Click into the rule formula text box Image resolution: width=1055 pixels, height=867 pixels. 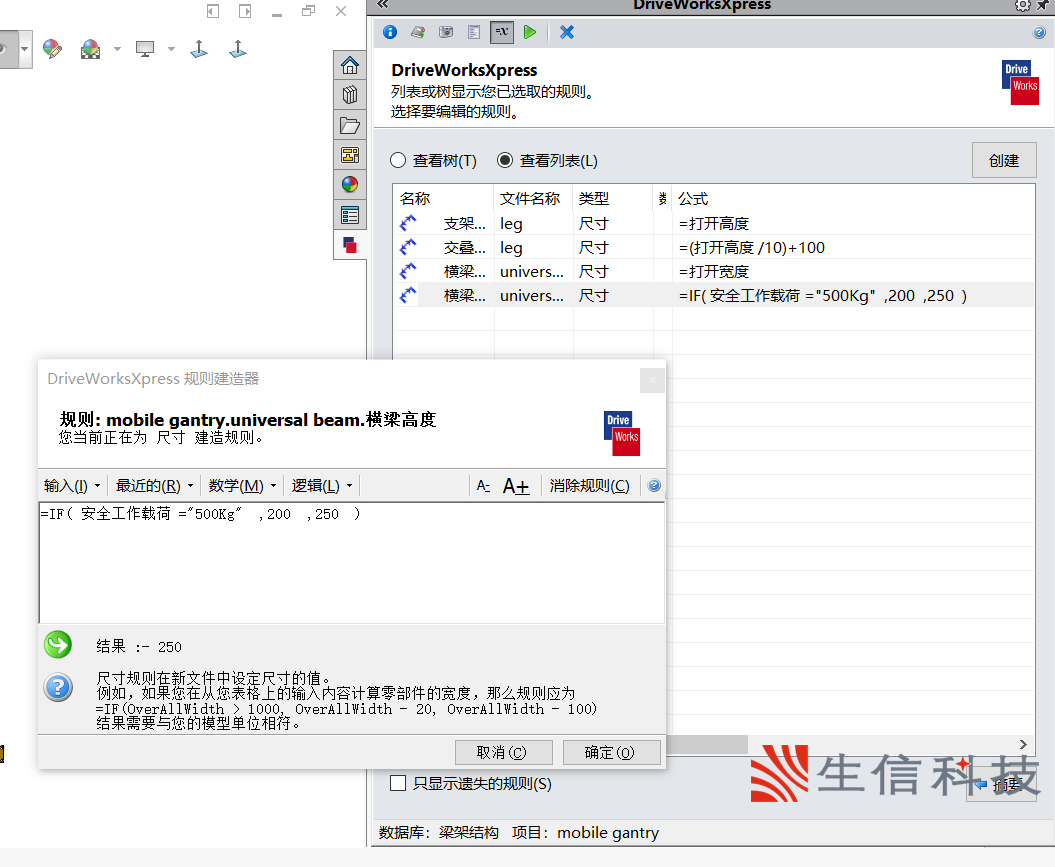pos(352,562)
